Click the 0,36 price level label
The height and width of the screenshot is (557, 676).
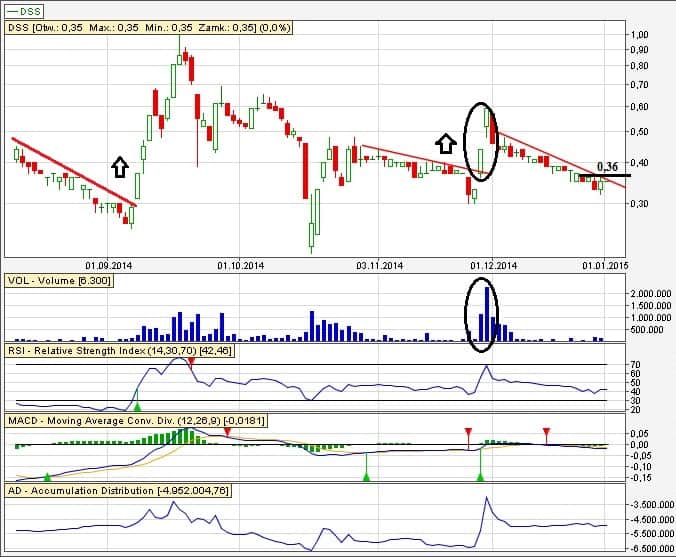(x=606, y=167)
